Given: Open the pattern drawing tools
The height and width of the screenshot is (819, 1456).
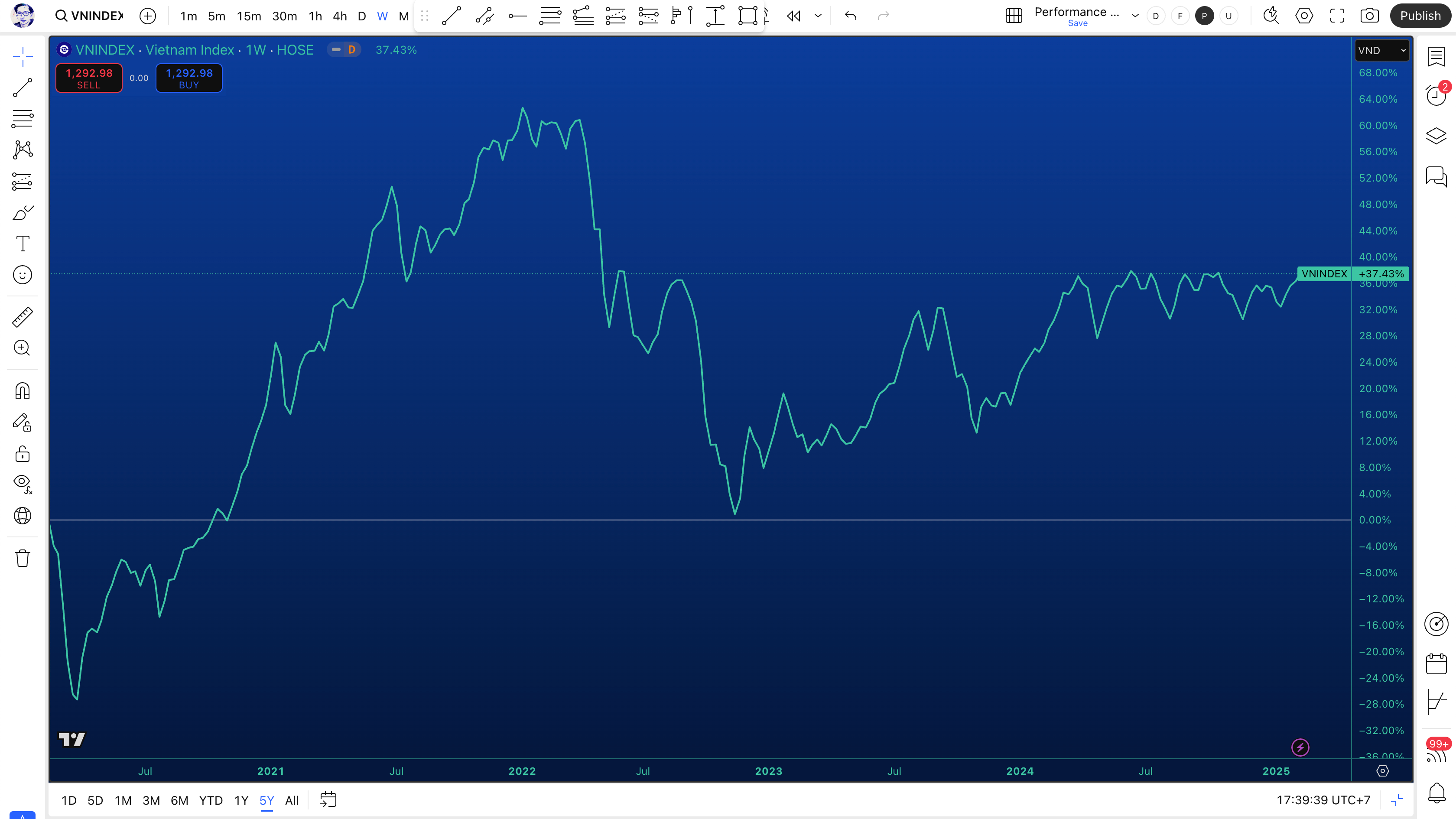Looking at the screenshot, I should (23, 150).
